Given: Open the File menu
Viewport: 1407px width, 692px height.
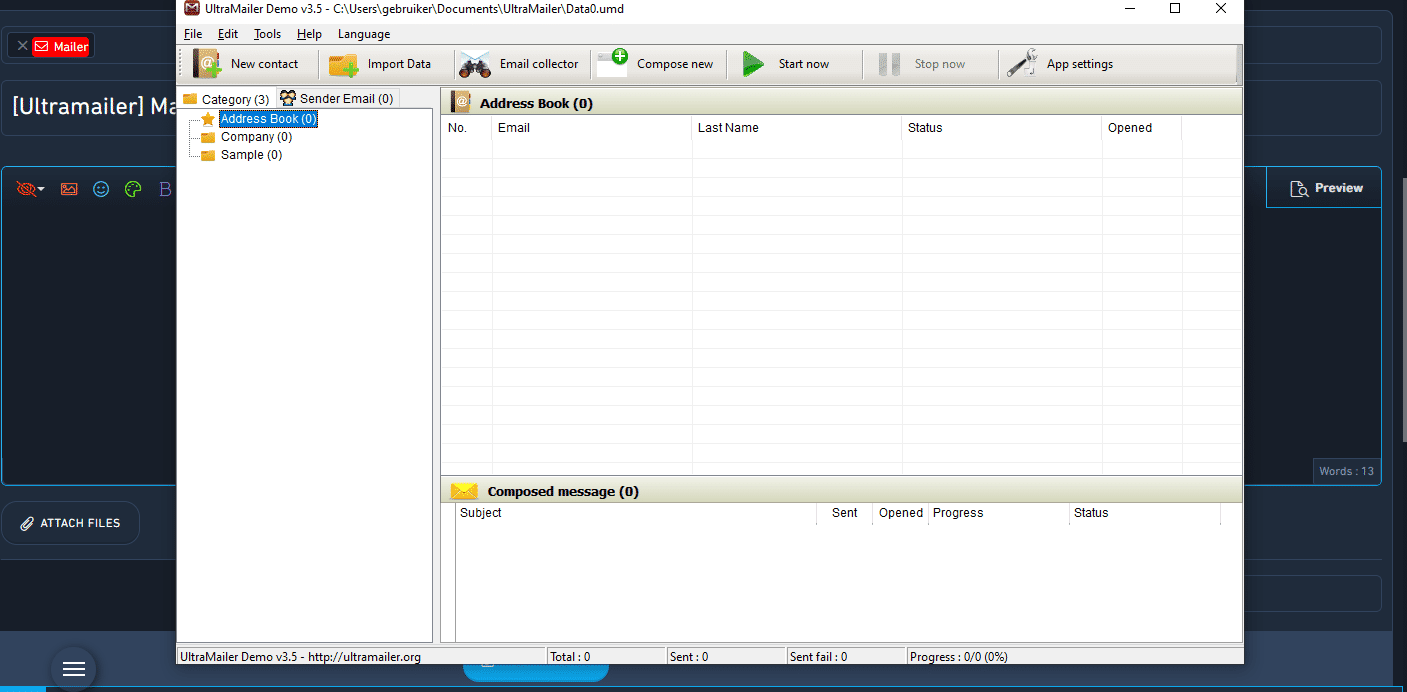Looking at the screenshot, I should click(x=193, y=34).
